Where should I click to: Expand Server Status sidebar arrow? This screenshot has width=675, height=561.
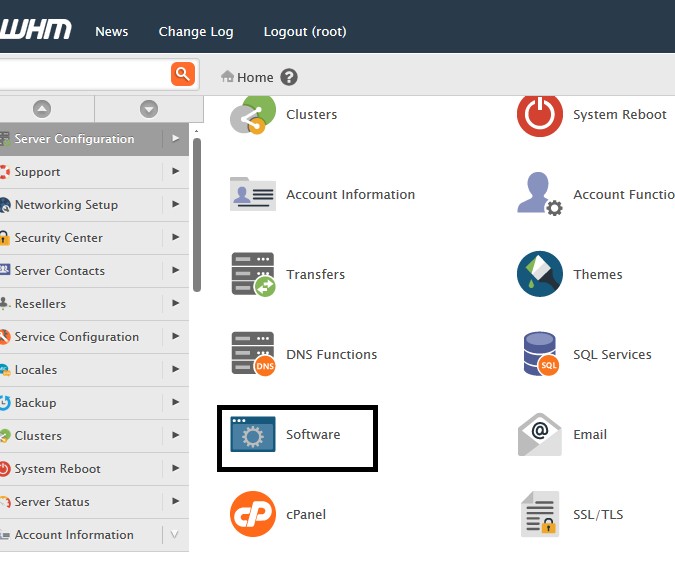175,501
